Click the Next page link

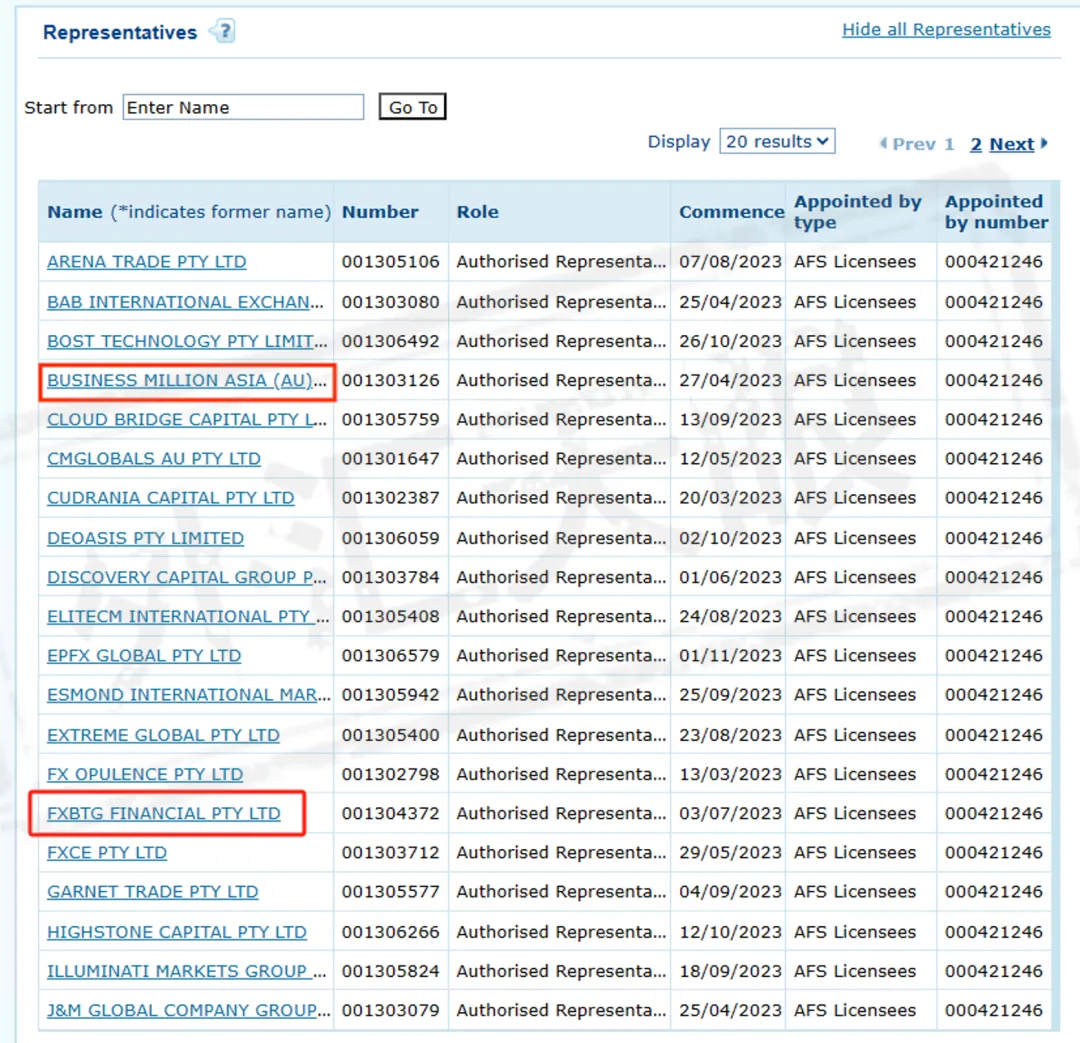[x=1011, y=144]
